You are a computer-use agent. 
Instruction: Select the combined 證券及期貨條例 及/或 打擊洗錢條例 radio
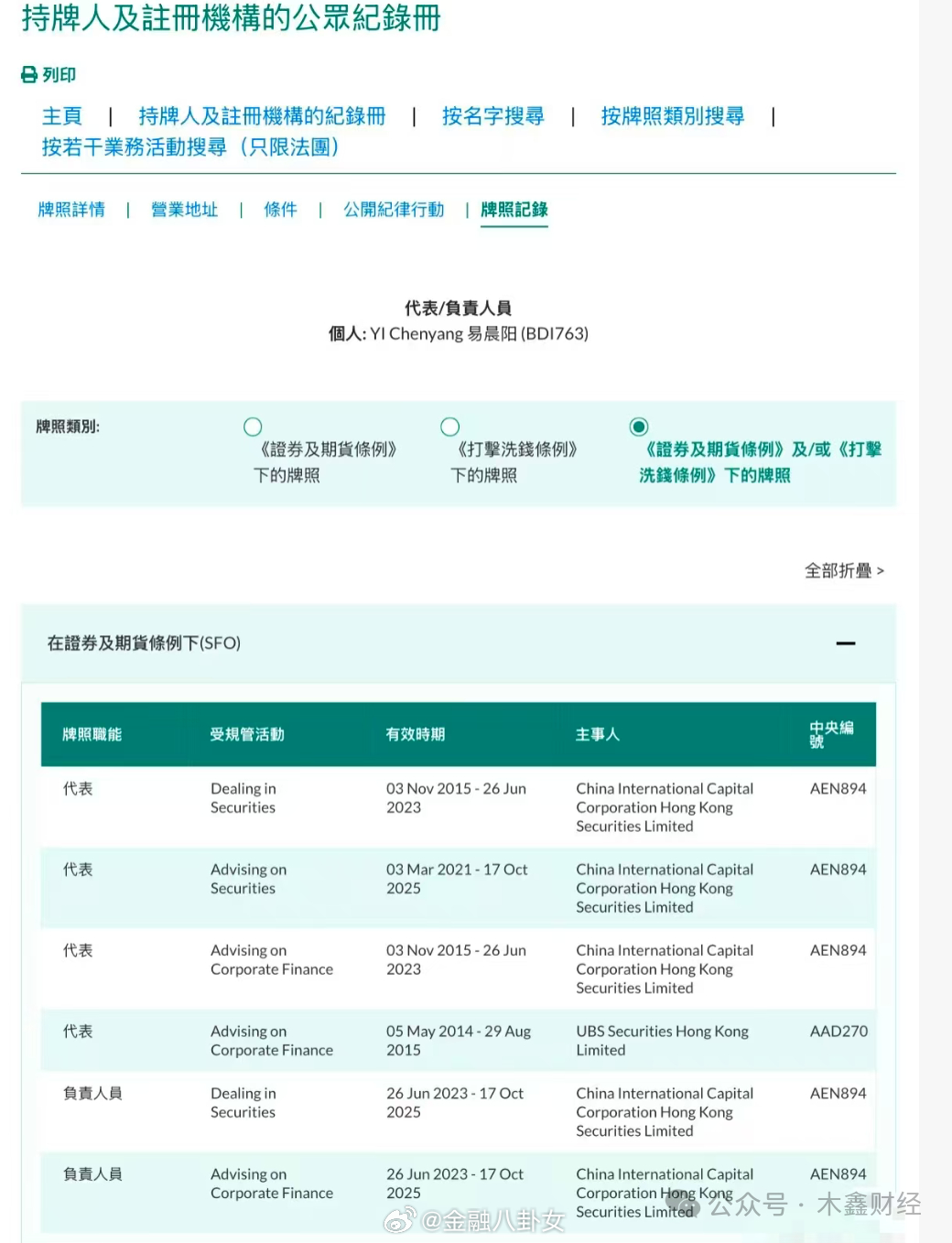point(639,427)
